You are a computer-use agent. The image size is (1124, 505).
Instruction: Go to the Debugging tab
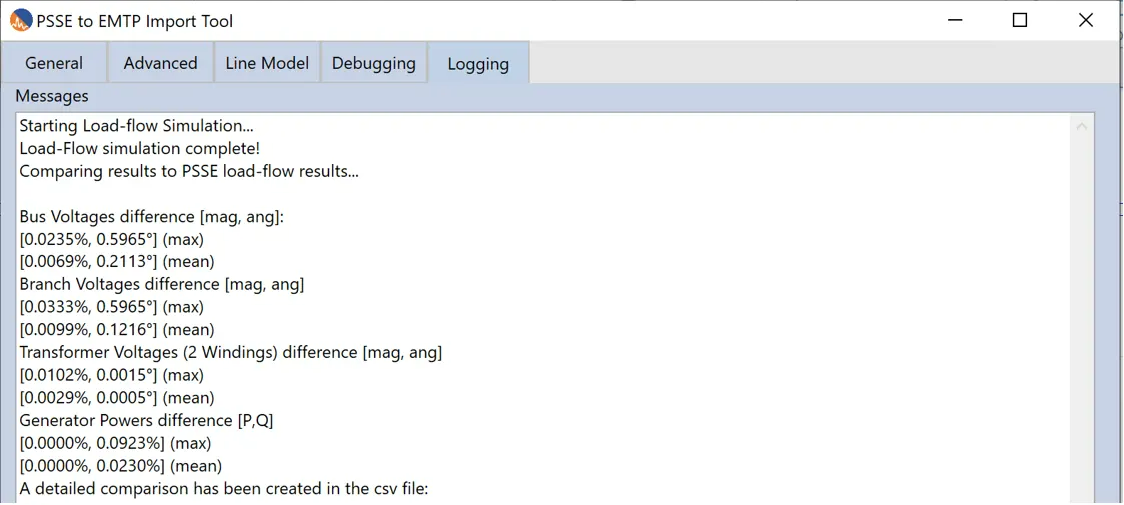tap(373, 63)
